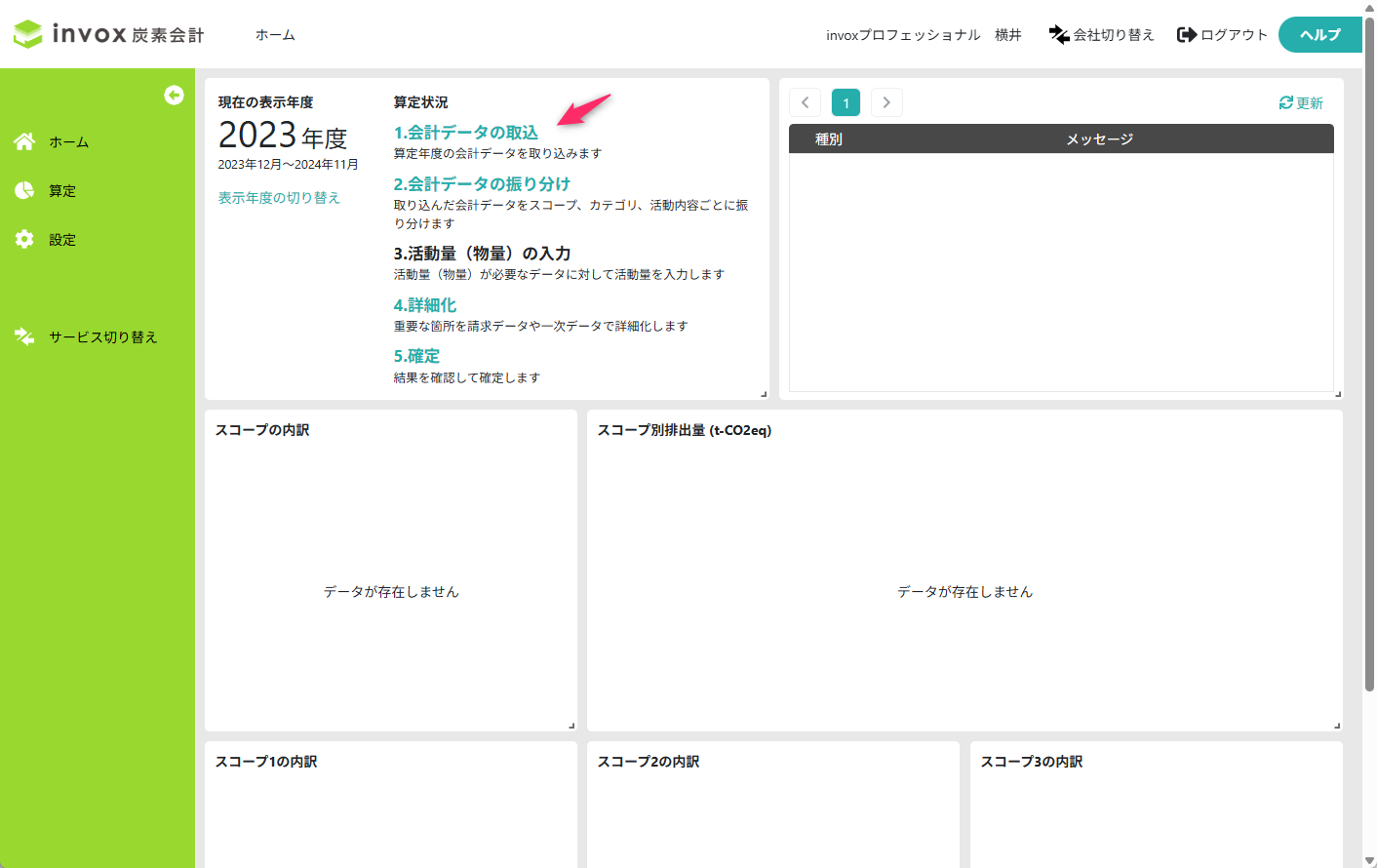Click the 2023年度 fiscal year text
This screenshot has width=1377, height=868.
tap(283, 135)
